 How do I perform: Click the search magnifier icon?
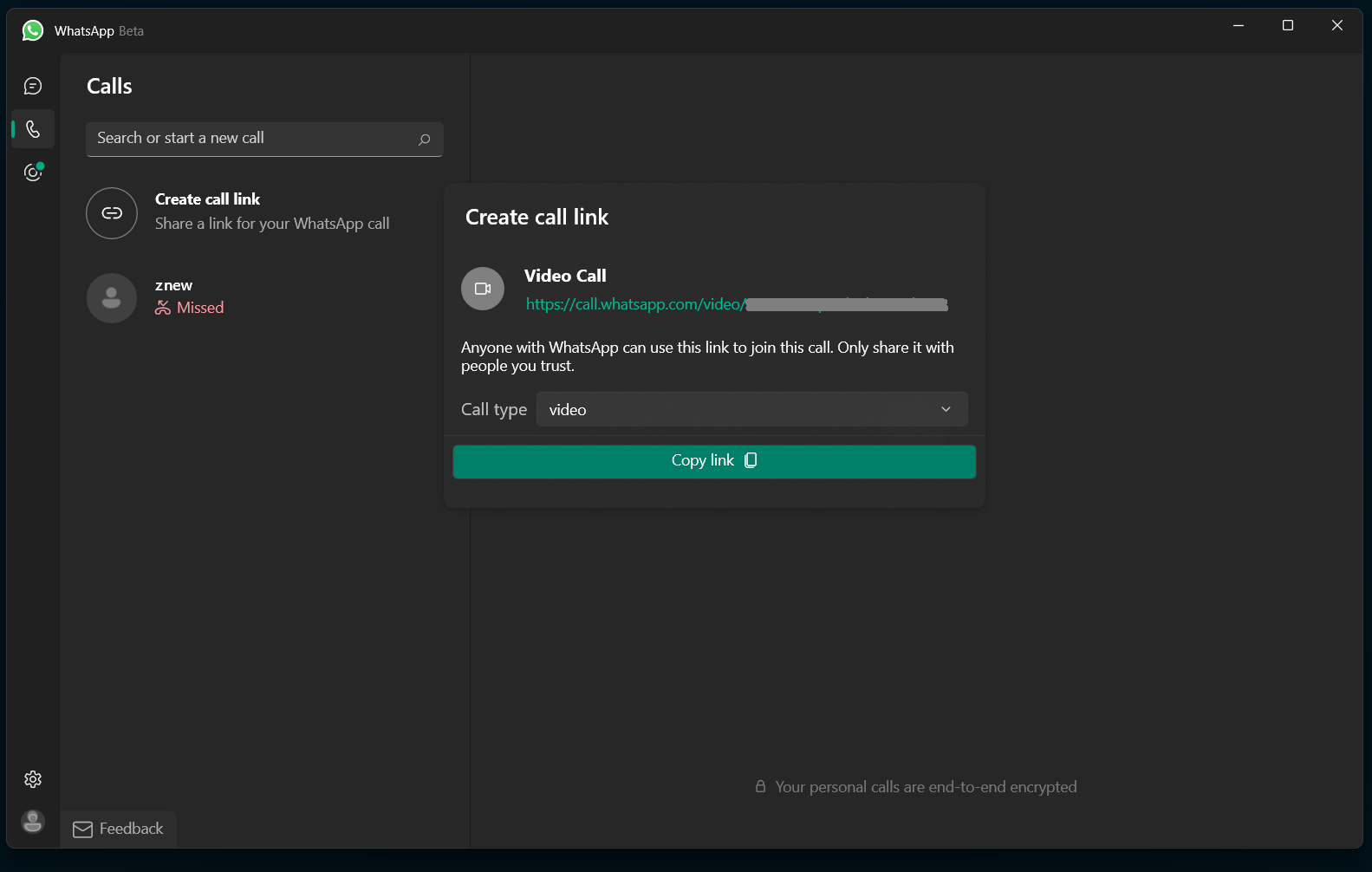click(x=425, y=140)
